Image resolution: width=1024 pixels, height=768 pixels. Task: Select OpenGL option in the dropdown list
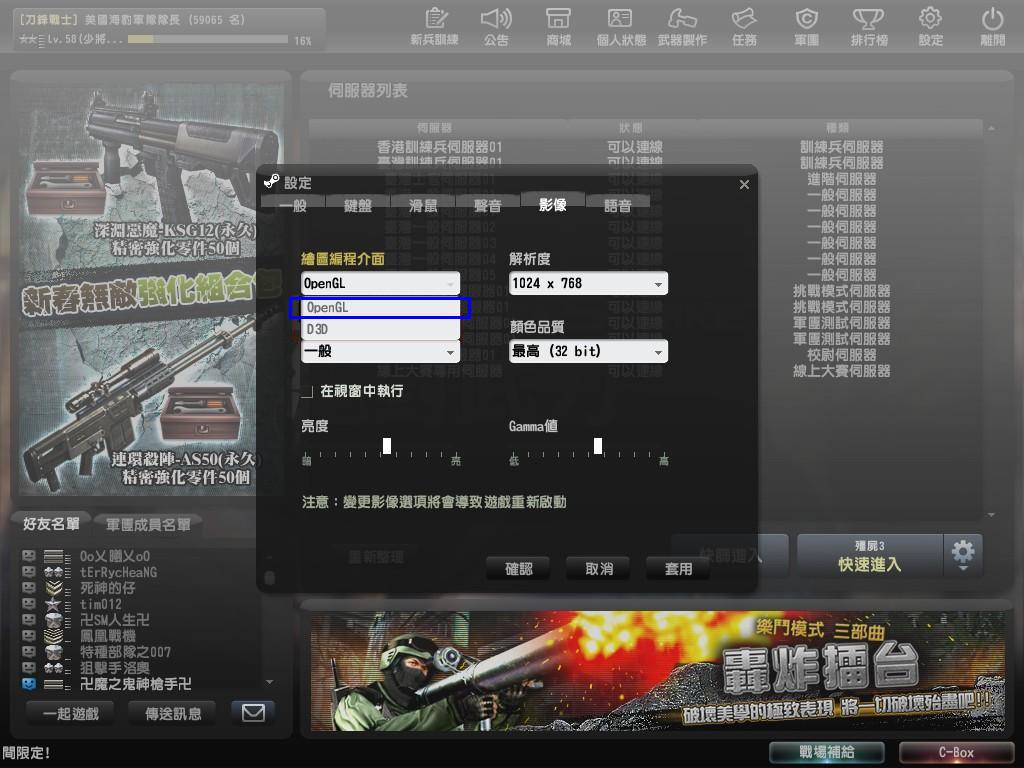click(x=381, y=308)
